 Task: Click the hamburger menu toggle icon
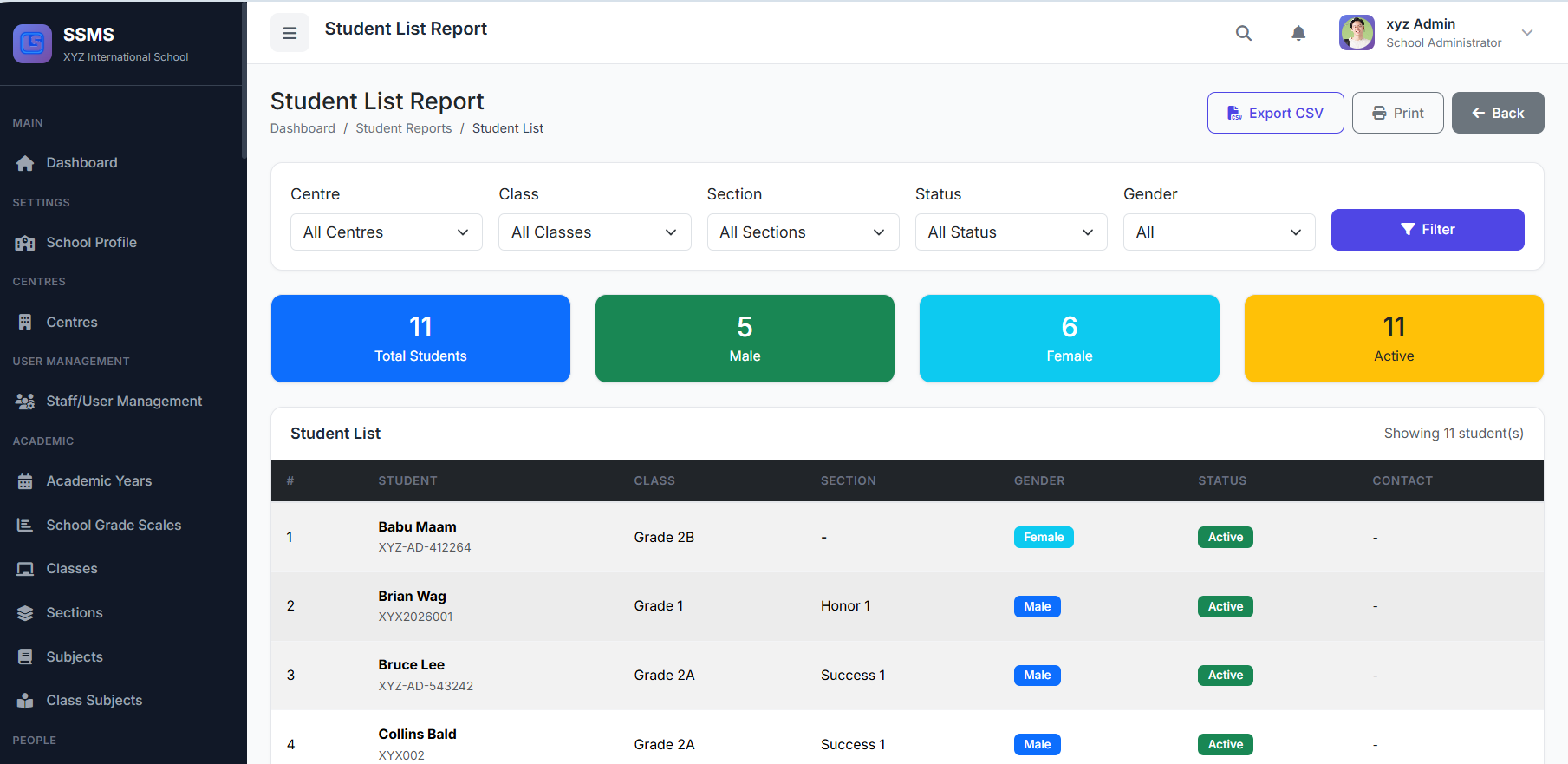290,33
